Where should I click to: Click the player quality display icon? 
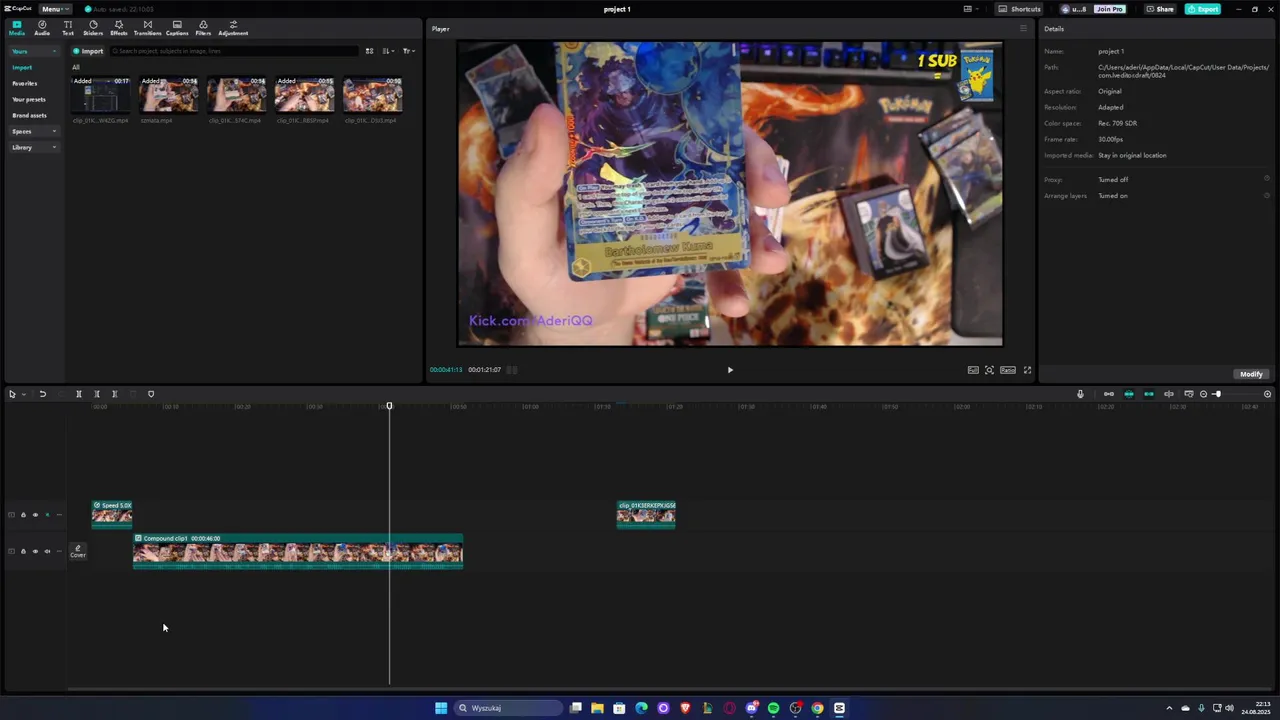973,370
